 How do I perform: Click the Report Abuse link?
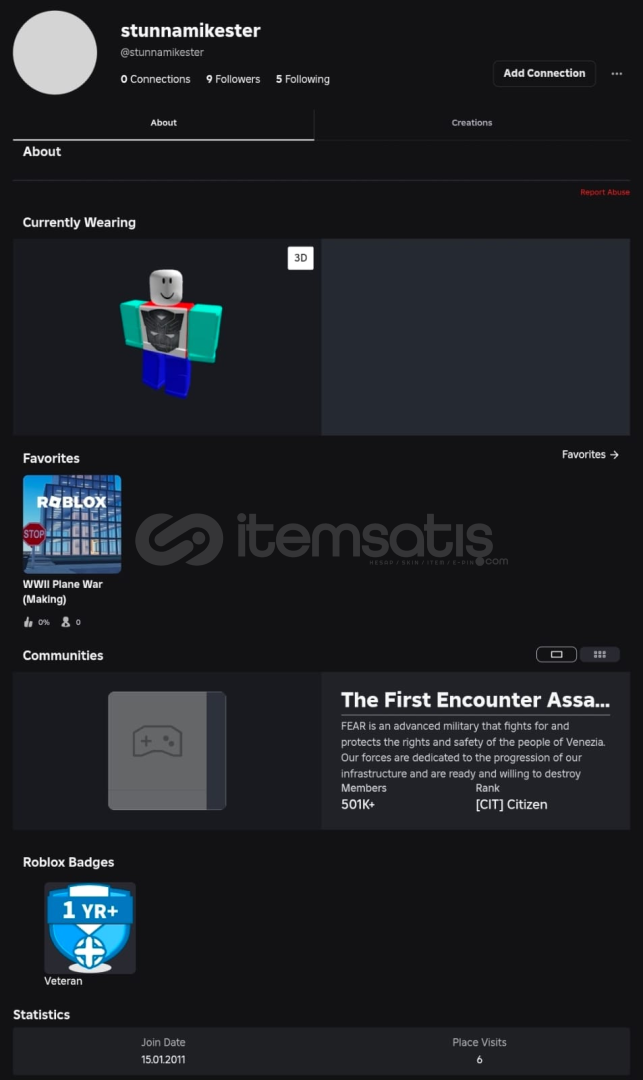pos(604,192)
